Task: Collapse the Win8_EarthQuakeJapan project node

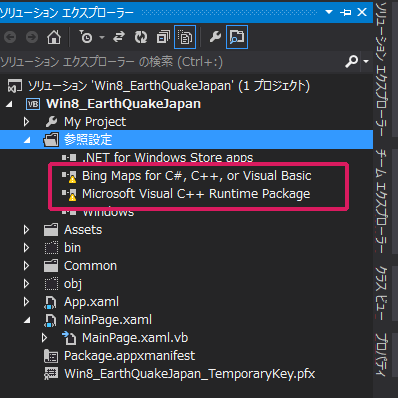Action: pyautogui.click(x=9, y=104)
